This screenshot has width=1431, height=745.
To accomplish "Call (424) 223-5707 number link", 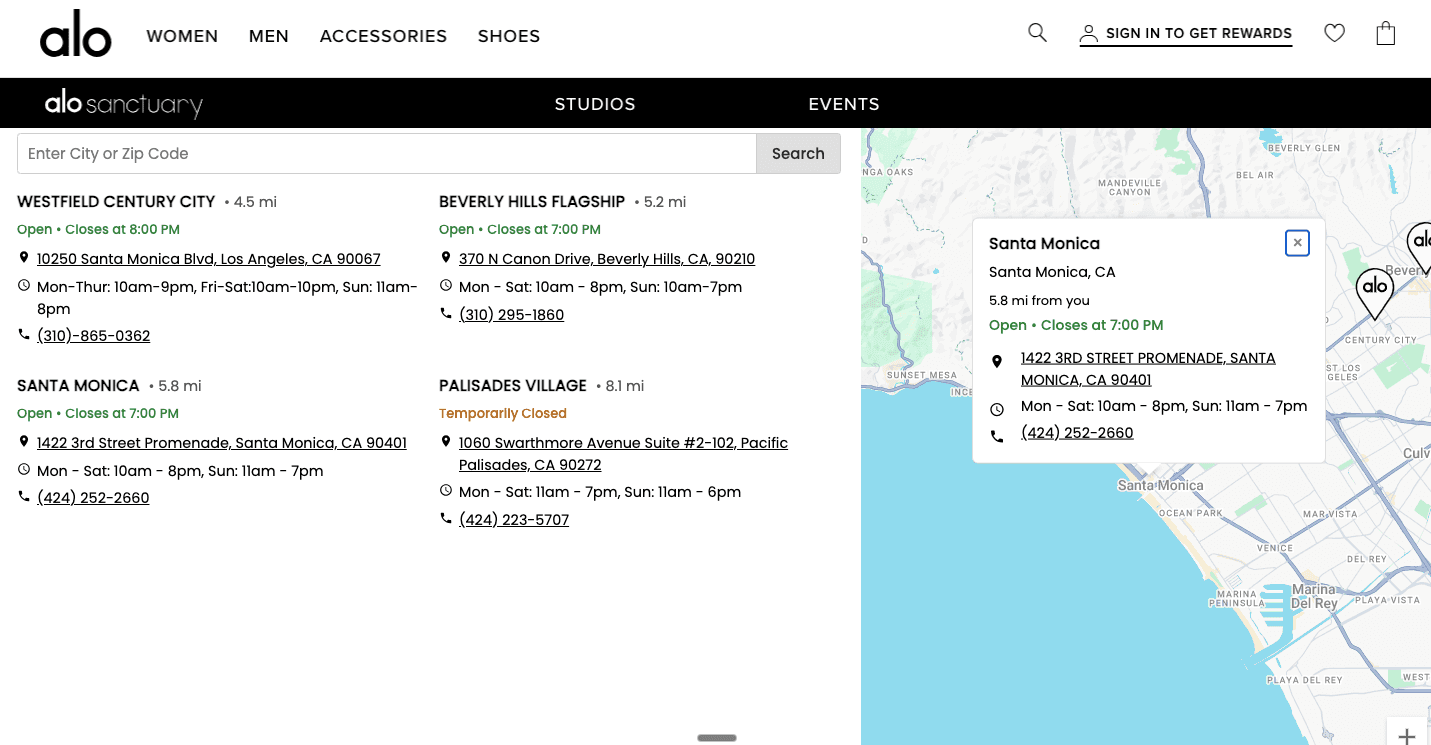I will [x=514, y=520].
